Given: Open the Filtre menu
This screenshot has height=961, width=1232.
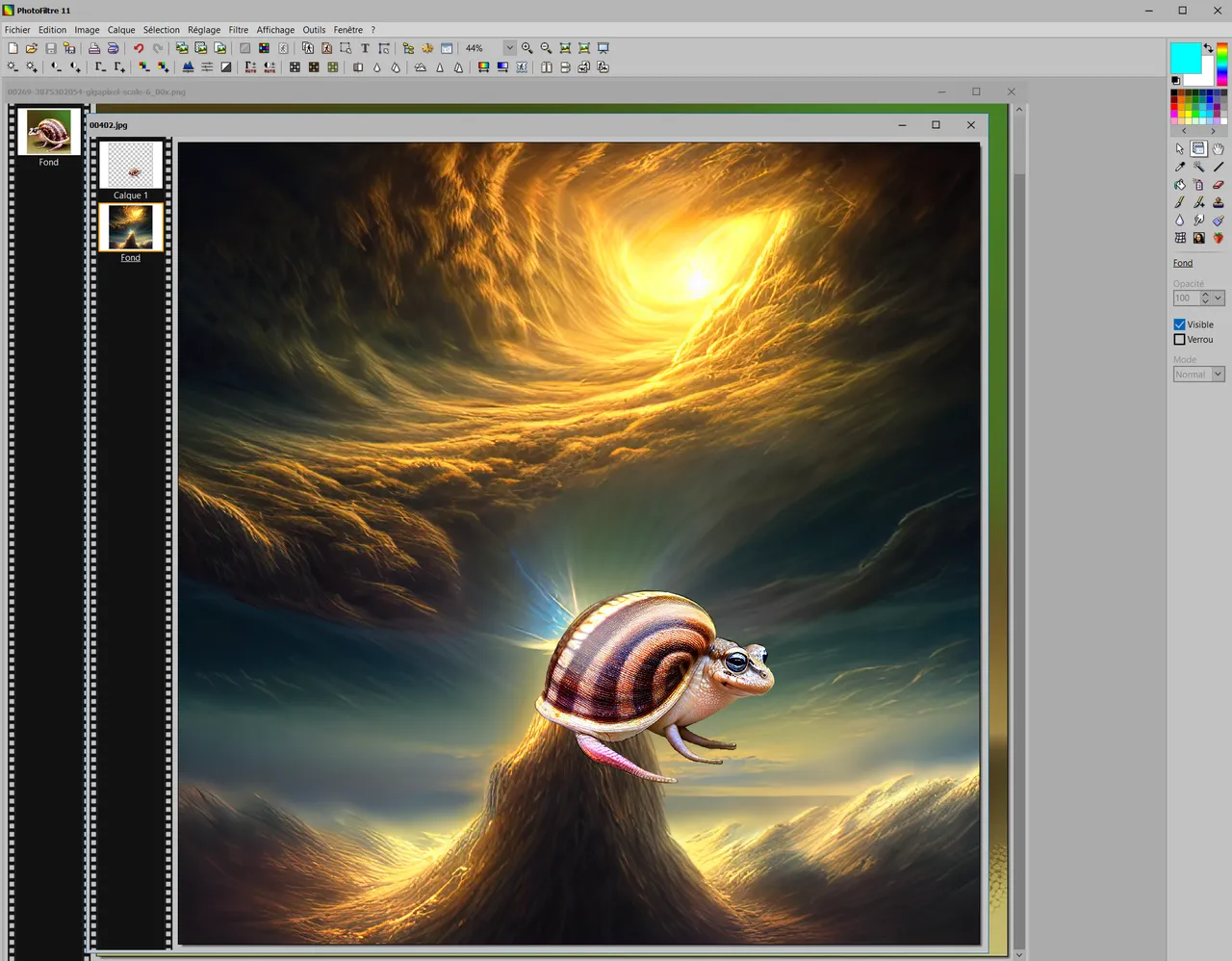Looking at the screenshot, I should tap(238, 30).
